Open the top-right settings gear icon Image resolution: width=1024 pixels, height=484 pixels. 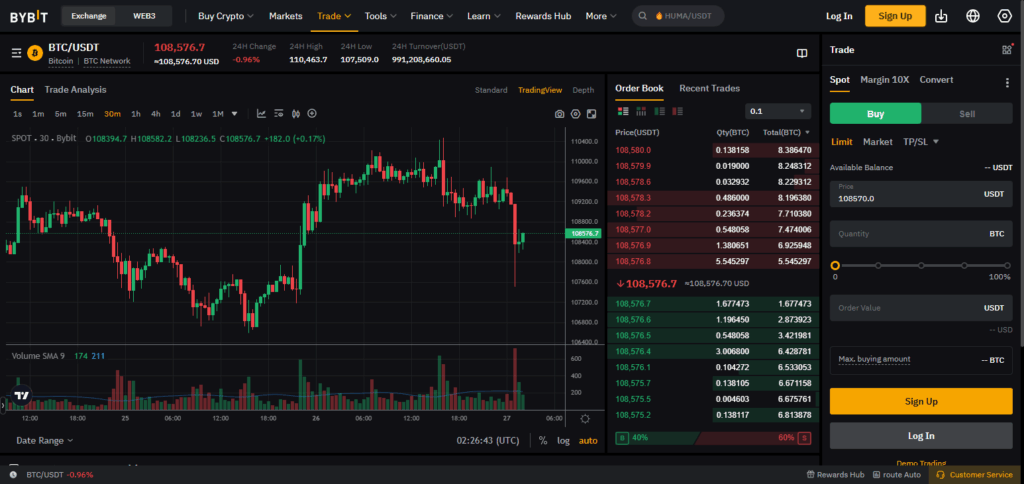click(1004, 16)
